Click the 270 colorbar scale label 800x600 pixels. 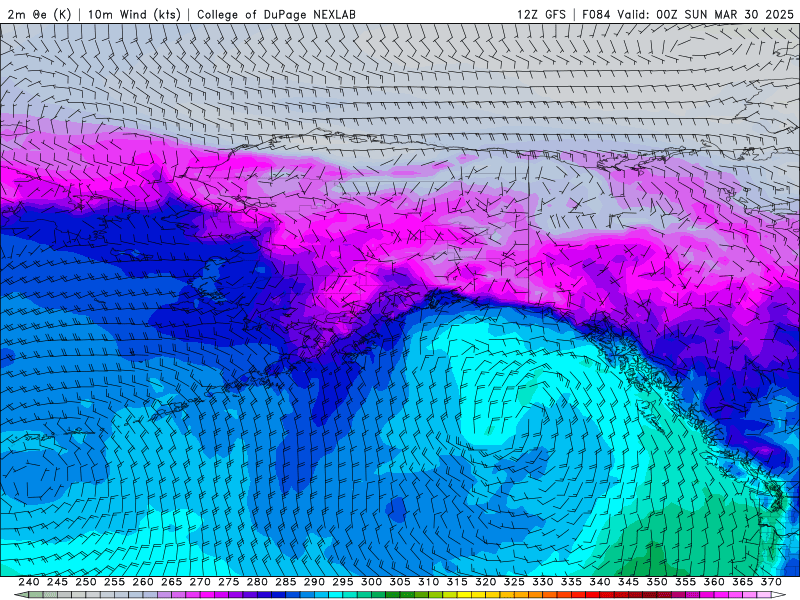200,582
